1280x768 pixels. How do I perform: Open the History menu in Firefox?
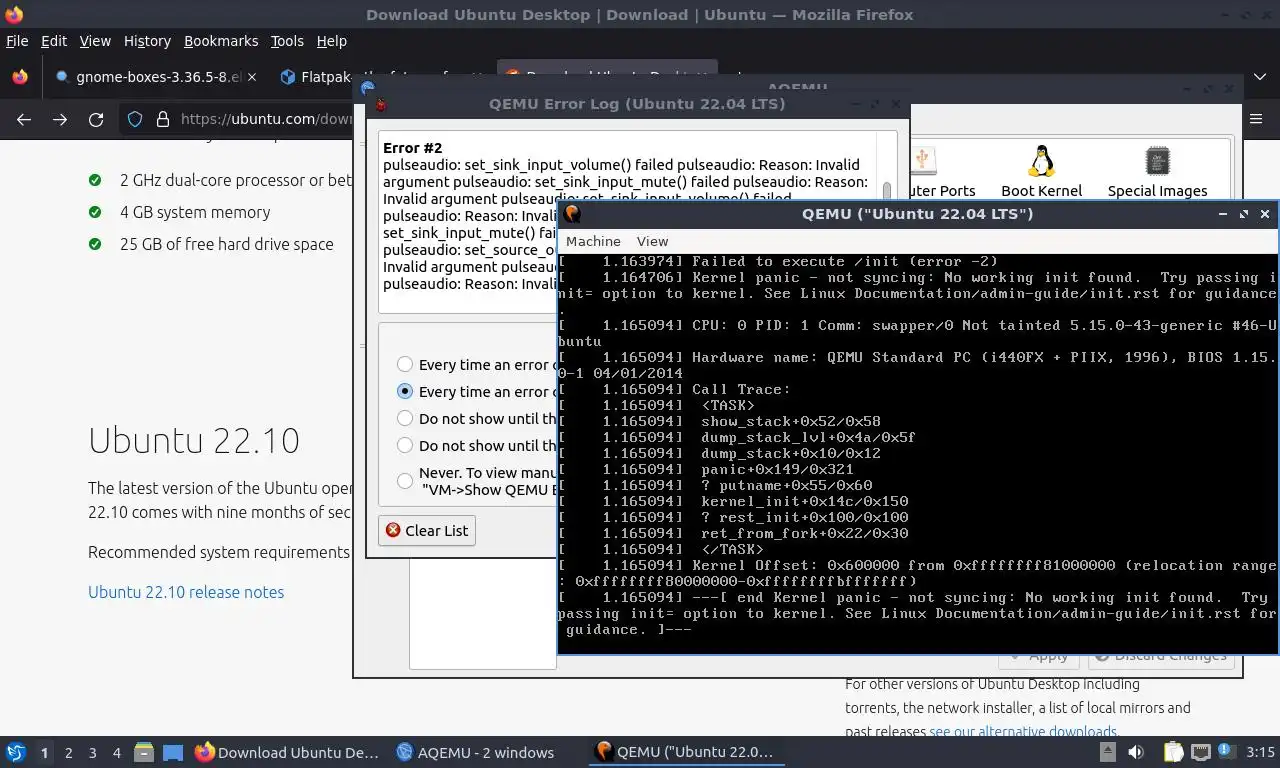(x=147, y=41)
